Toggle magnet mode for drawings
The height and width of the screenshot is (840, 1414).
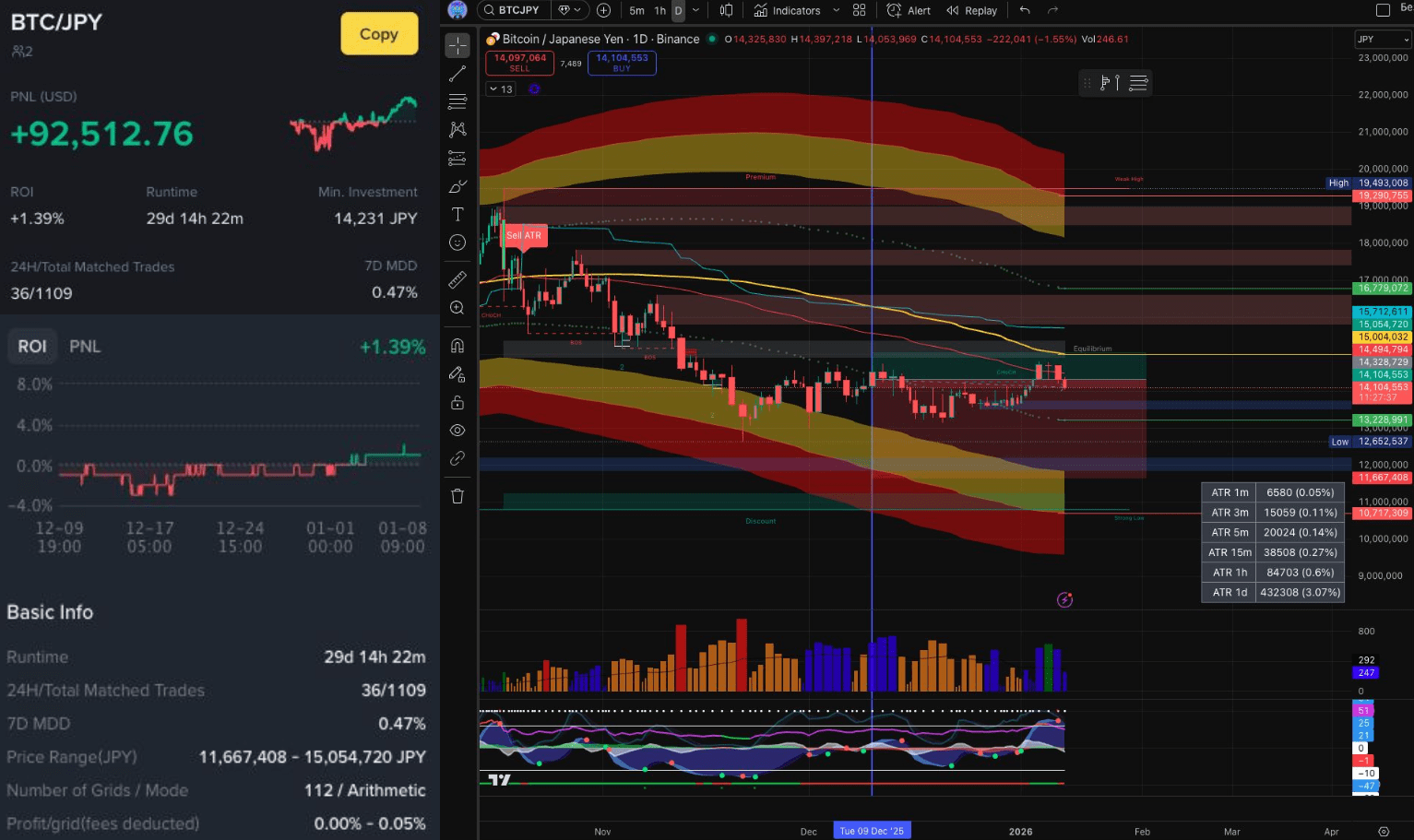click(x=457, y=346)
